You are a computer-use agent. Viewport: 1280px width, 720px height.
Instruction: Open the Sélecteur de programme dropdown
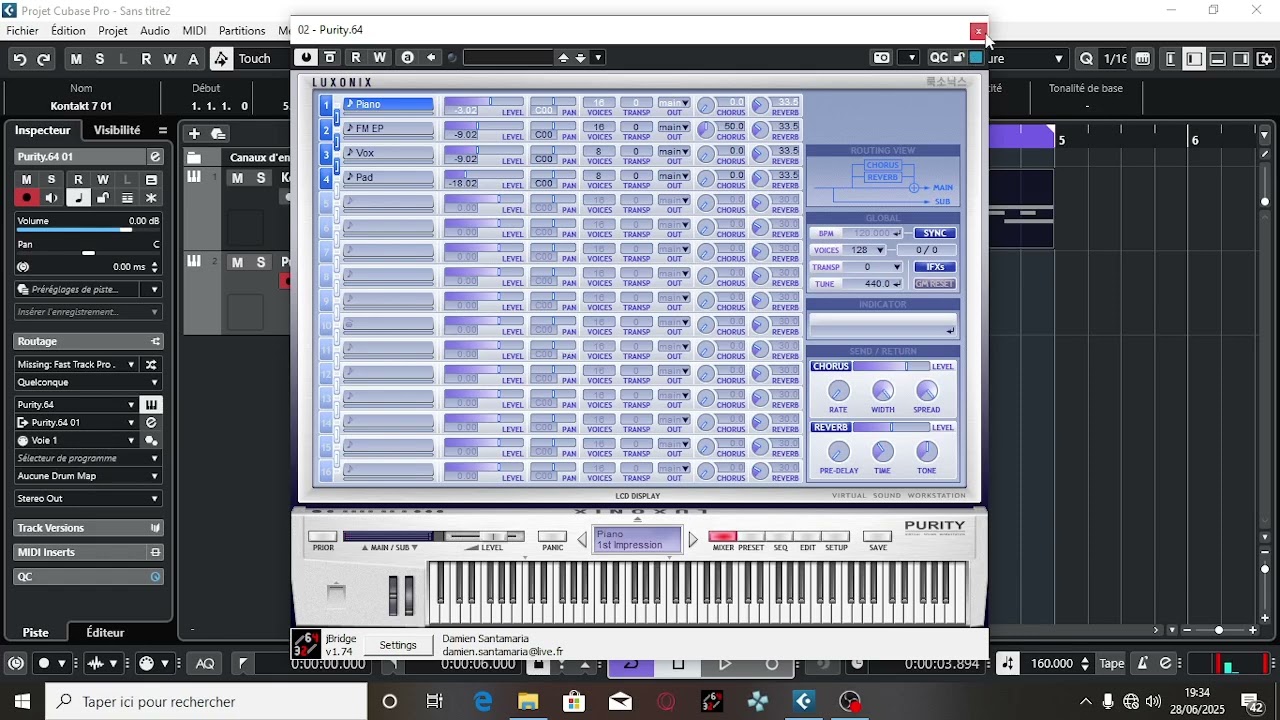(88, 458)
